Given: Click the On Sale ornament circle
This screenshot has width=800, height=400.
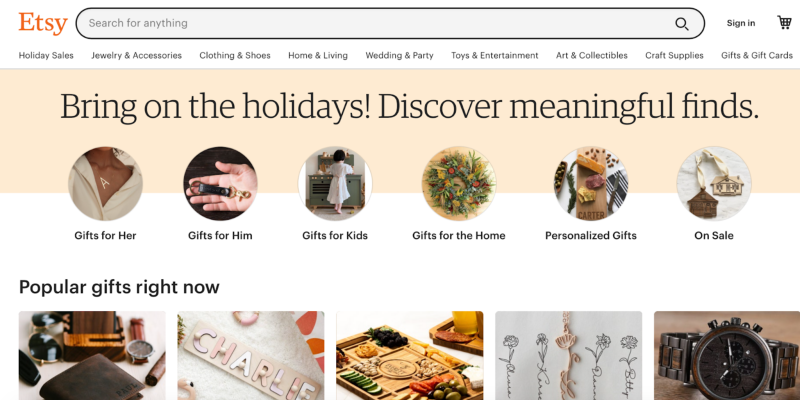Looking at the screenshot, I should pyautogui.click(x=714, y=184).
